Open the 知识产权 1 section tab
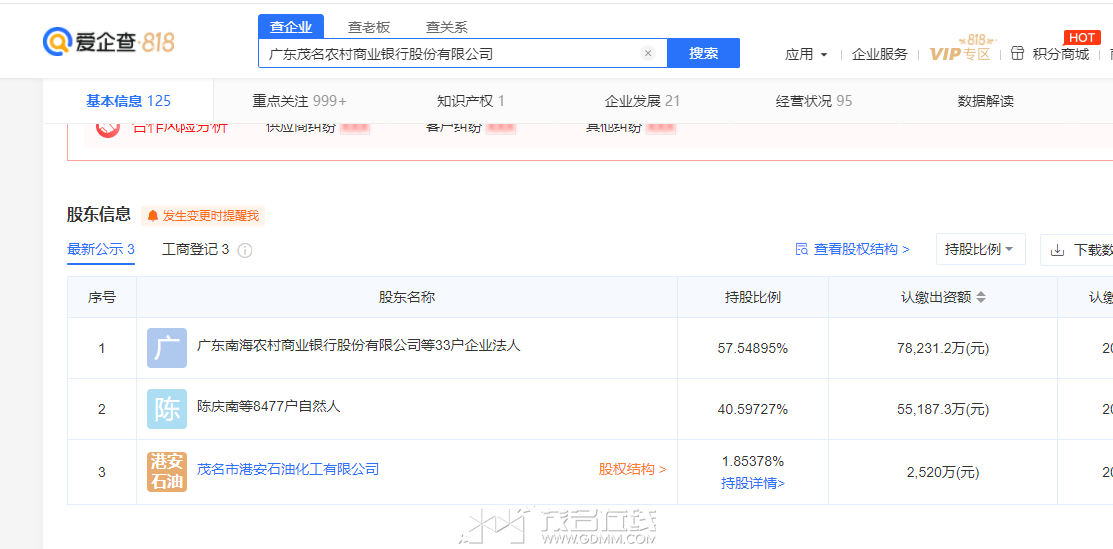1113x549 pixels. pos(471,101)
